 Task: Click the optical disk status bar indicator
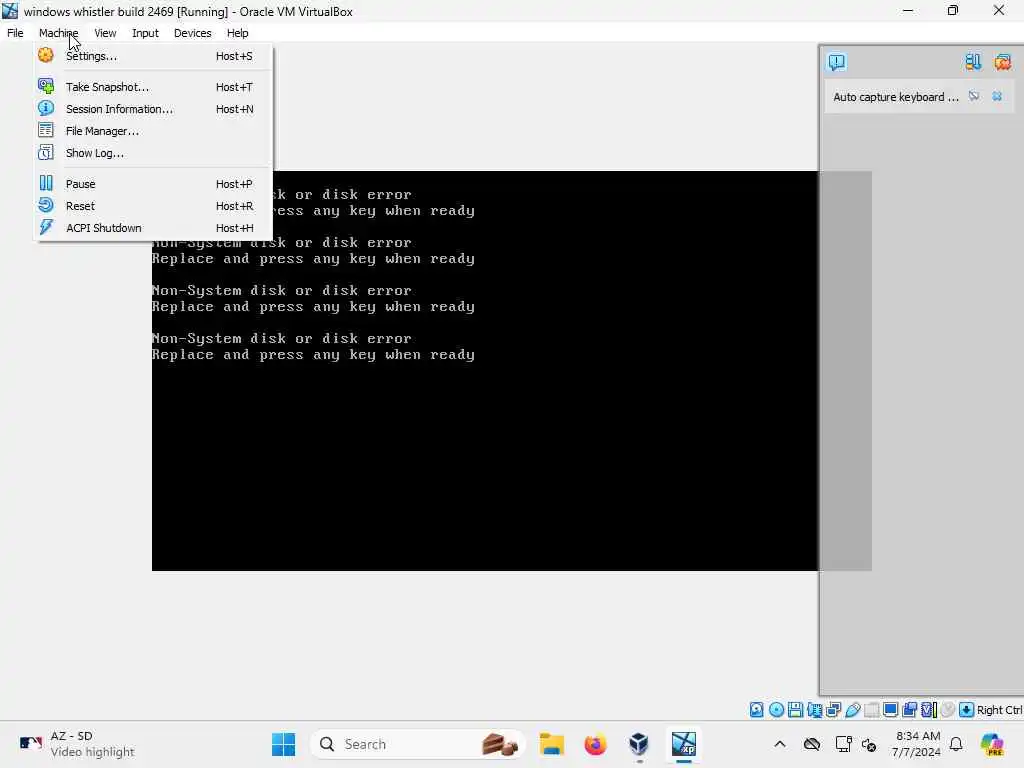(x=776, y=710)
